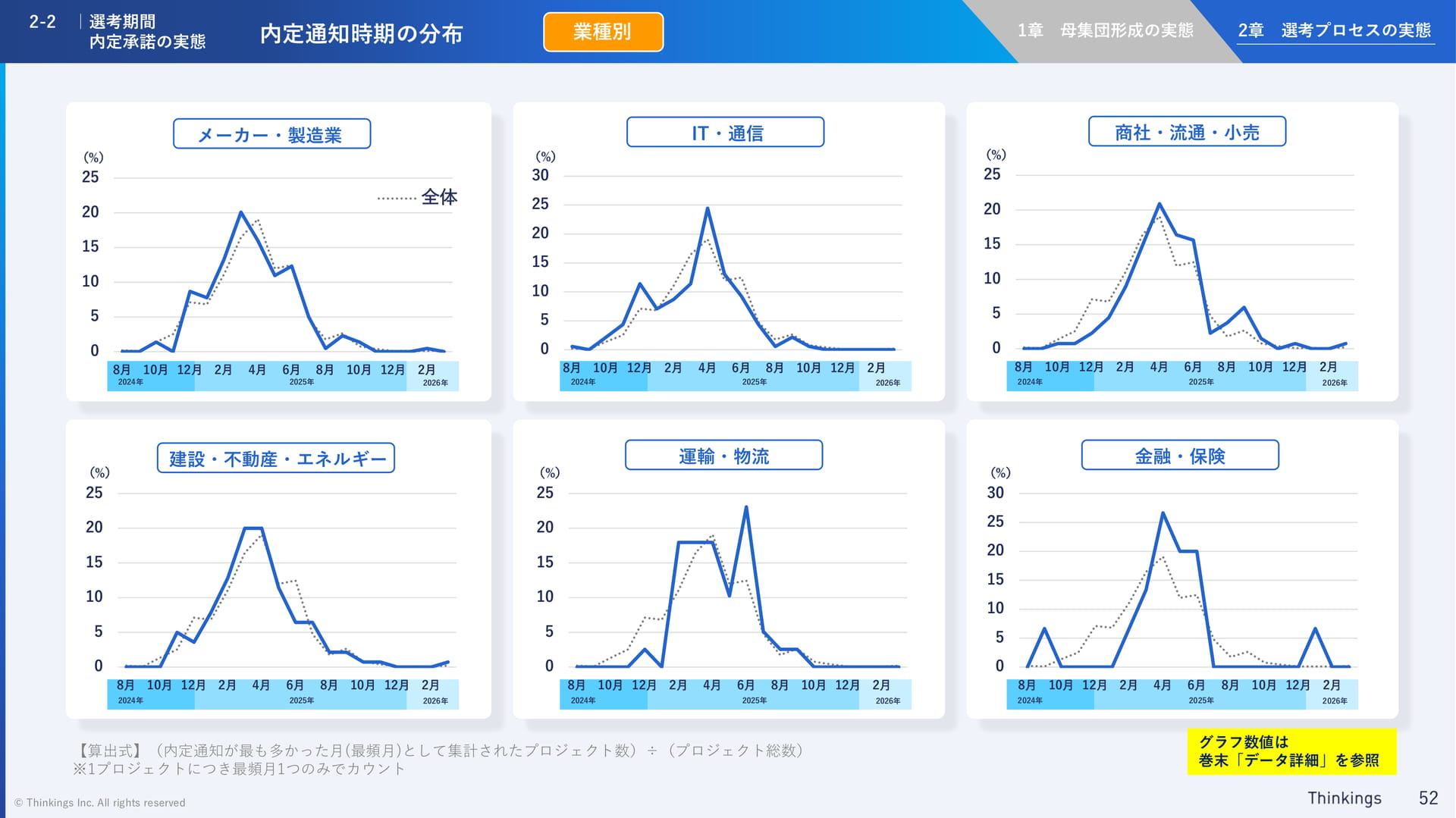Click the 運輸・物流 chart title

coord(723,455)
